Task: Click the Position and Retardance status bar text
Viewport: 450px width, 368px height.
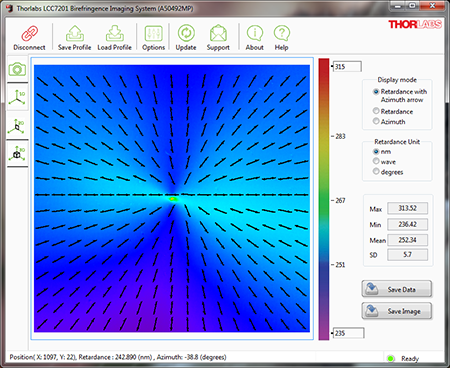Action: pyautogui.click(x=118, y=357)
